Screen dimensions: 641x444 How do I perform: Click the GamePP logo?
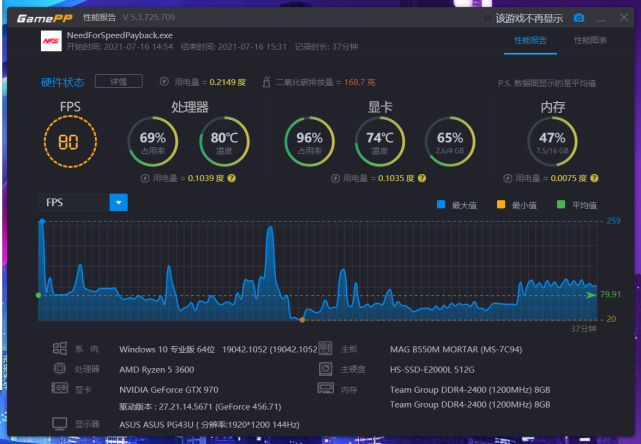pyautogui.click(x=45, y=18)
